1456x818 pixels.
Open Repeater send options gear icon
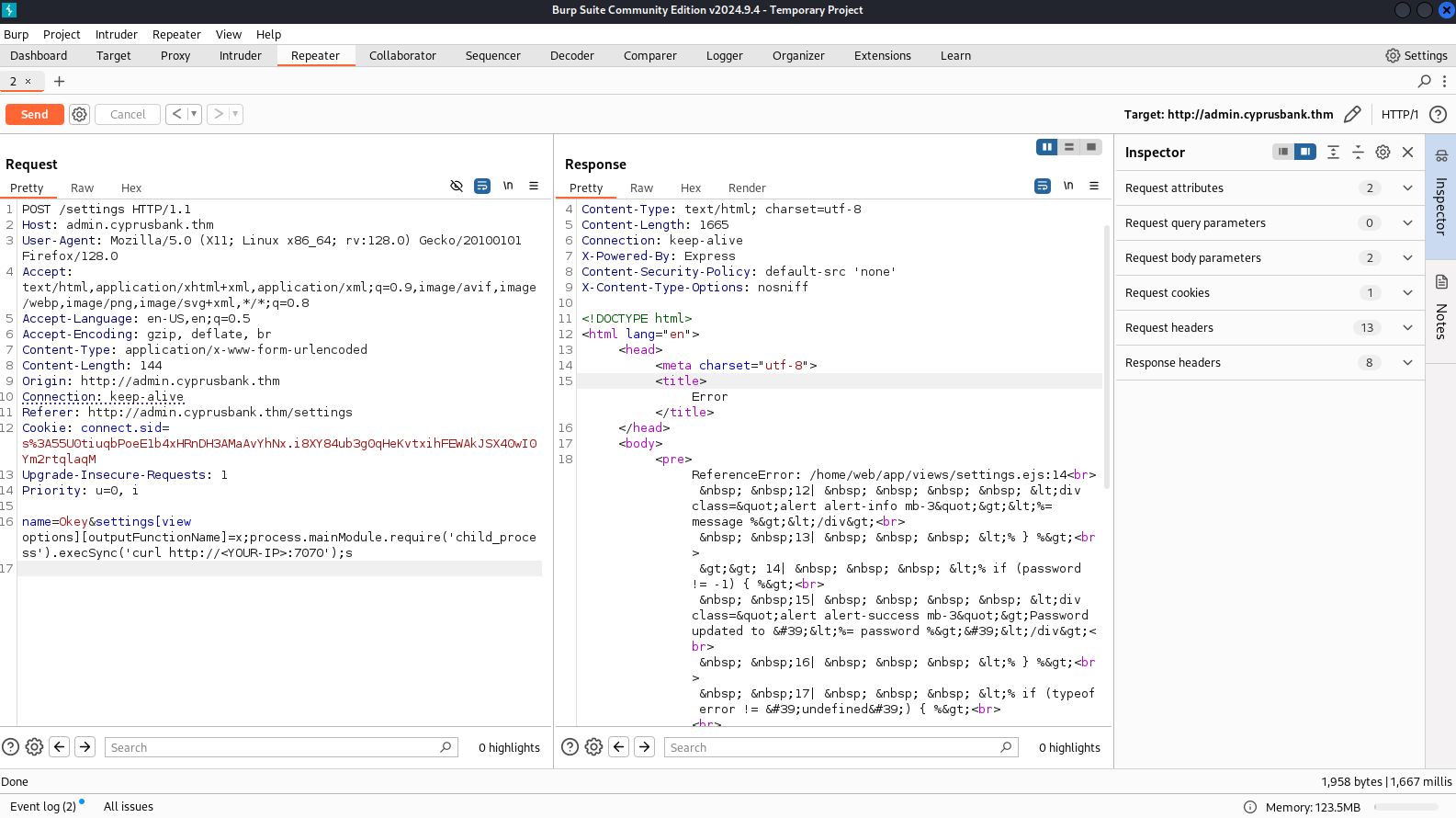point(79,114)
